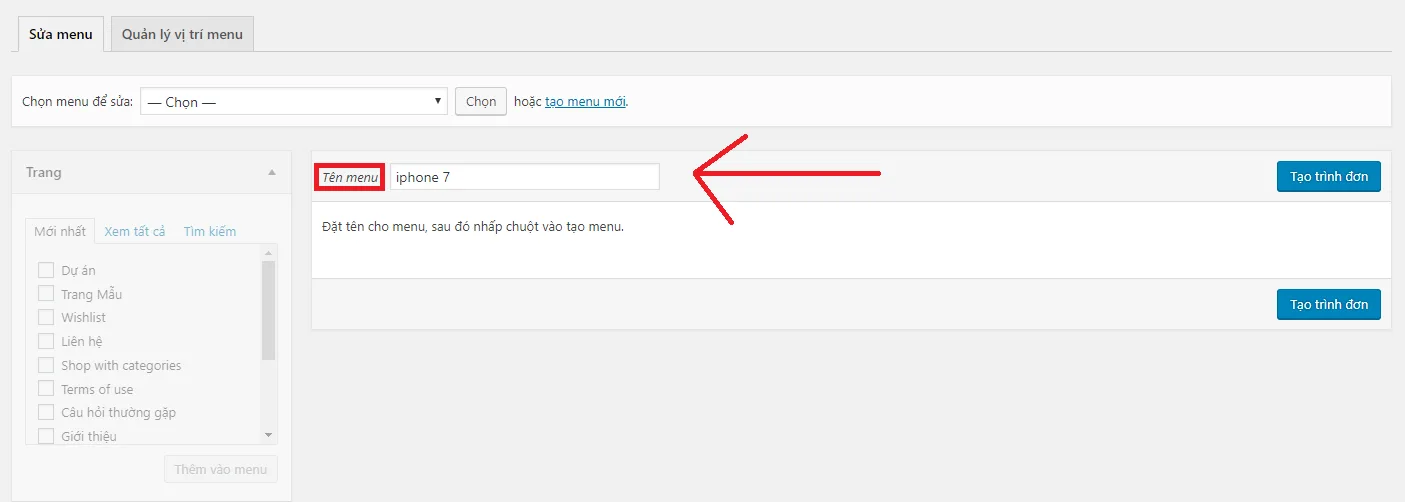The width and height of the screenshot is (1405, 502).
Task: Click the Đặt tên cho menu instruction text
Action: [x=473, y=227]
